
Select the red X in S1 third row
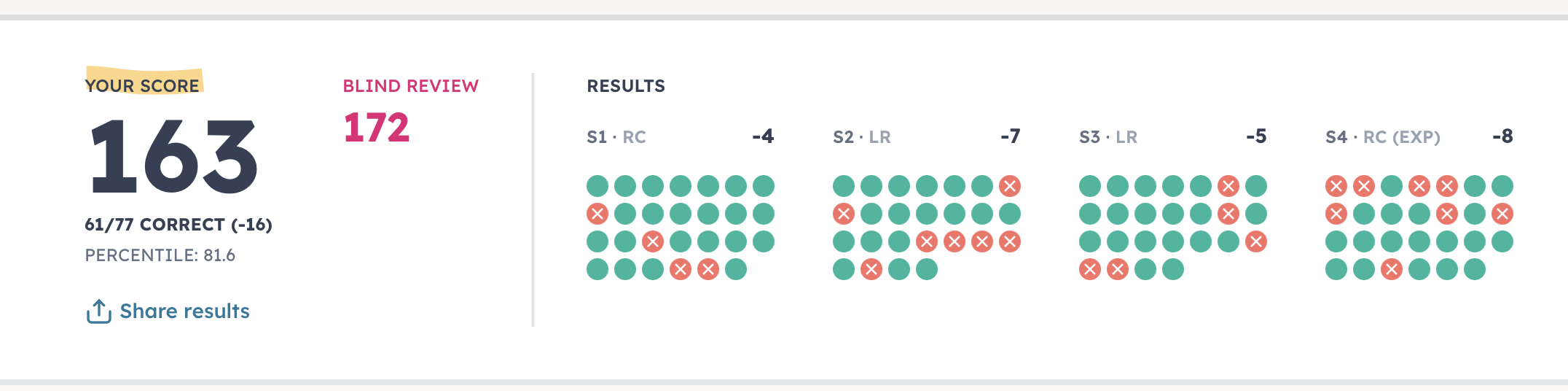click(653, 241)
